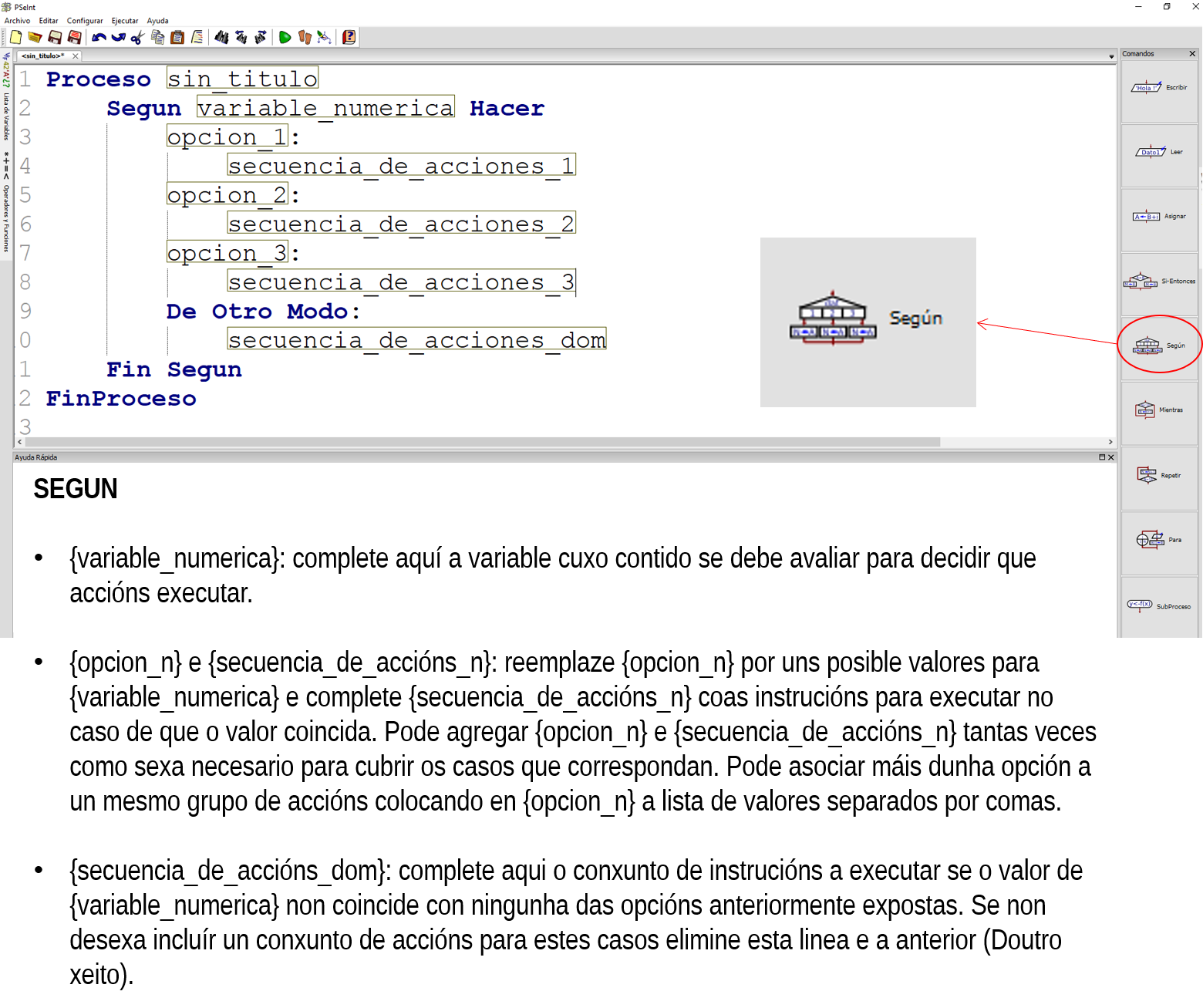The width and height of the screenshot is (1203, 1008).
Task: Click the Open folder toolbar icon
Action: click(x=35, y=37)
